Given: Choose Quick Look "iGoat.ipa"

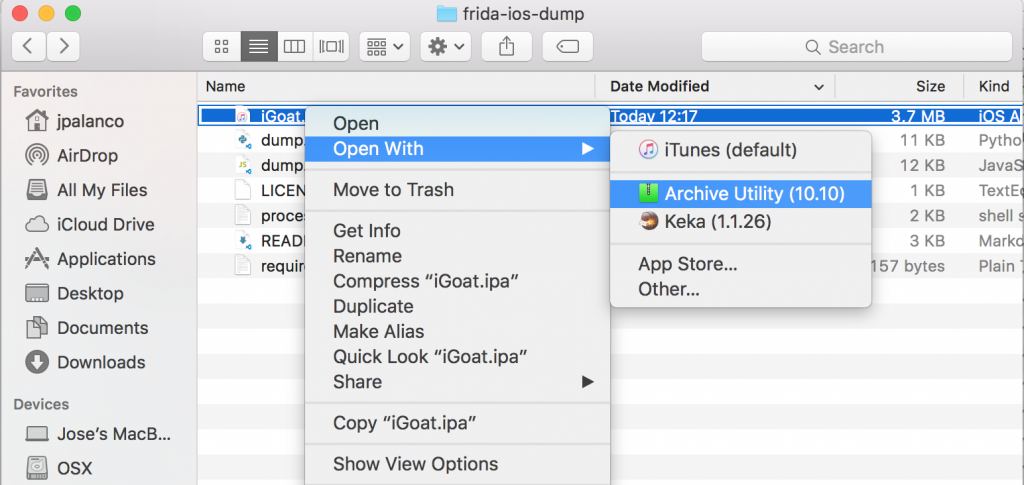Looking at the screenshot, I should [458, 356].
